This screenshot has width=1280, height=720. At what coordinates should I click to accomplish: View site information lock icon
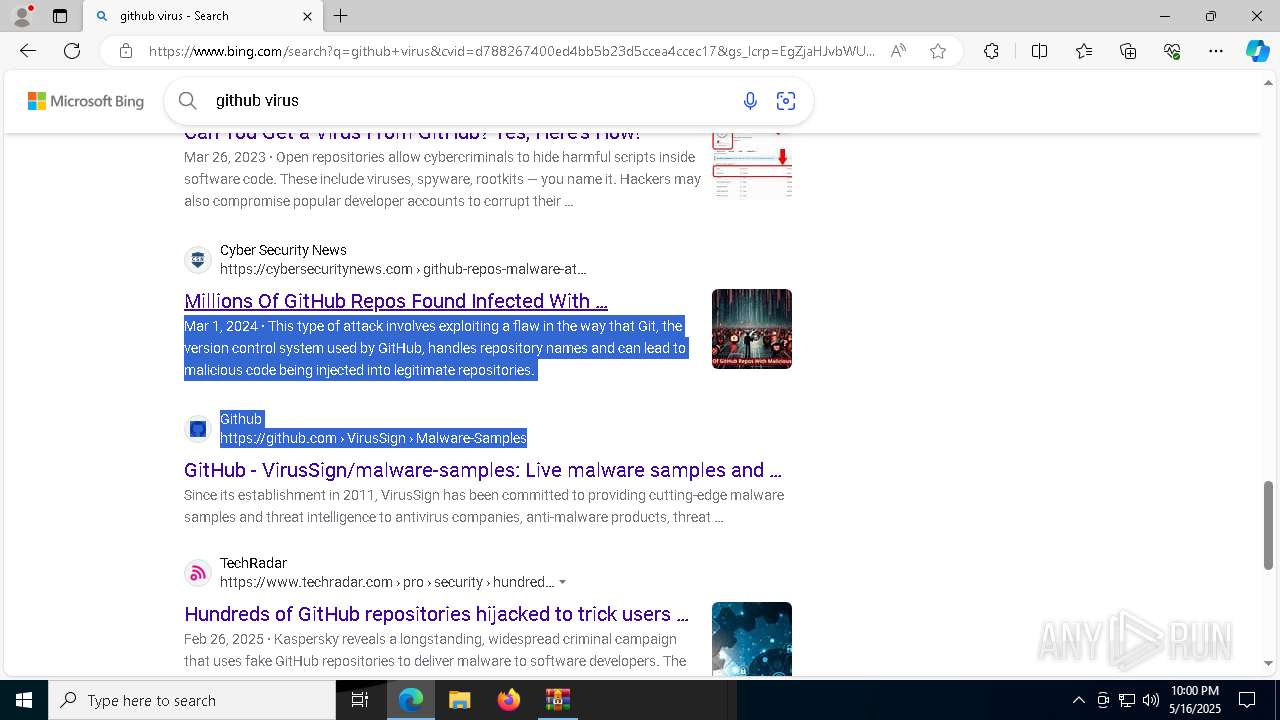click(126, 51)
